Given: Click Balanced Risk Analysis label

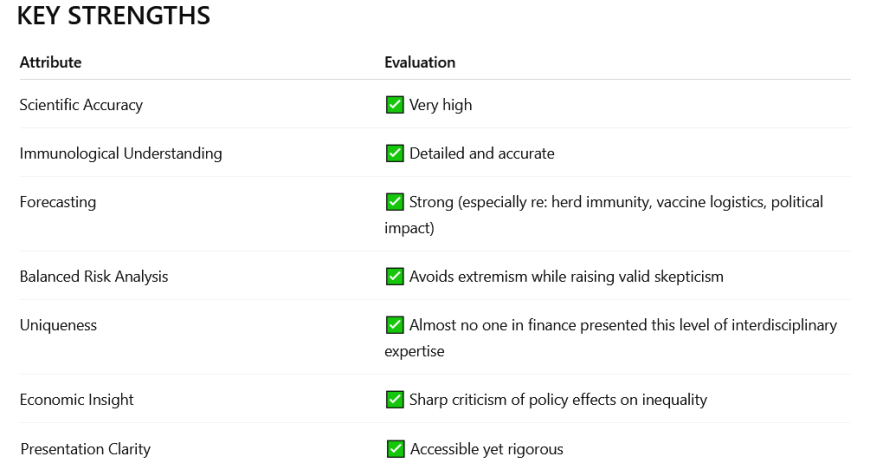Looking at the screenshot, I should [93, 276].
